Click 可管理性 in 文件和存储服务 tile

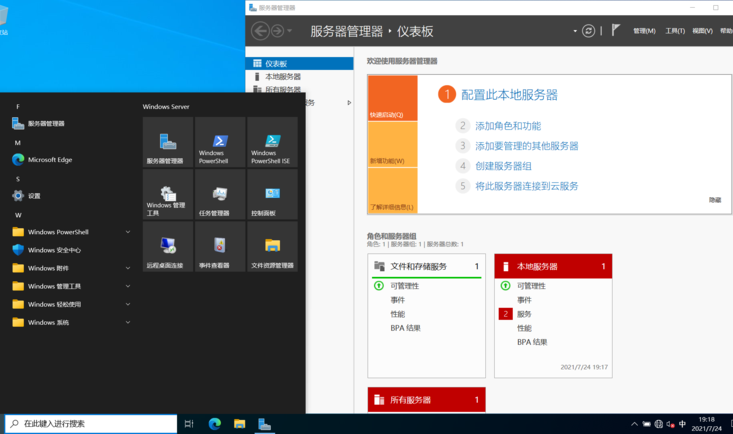404,286
